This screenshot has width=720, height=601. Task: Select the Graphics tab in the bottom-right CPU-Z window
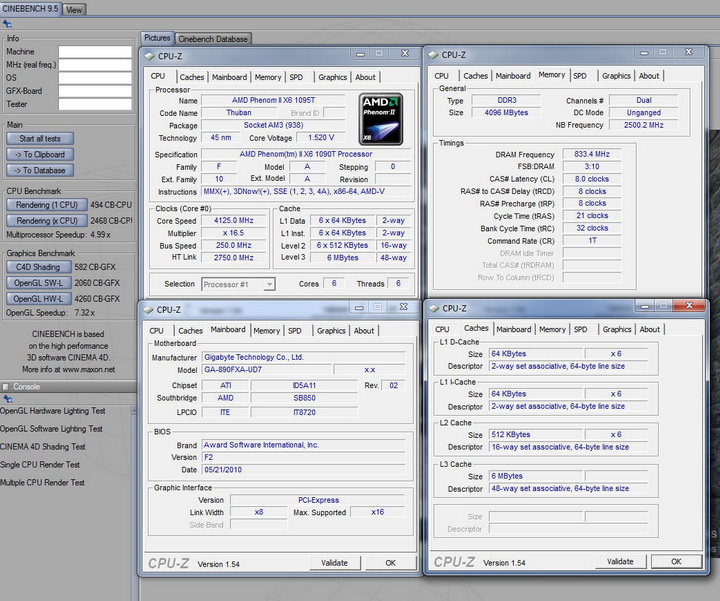617,329
